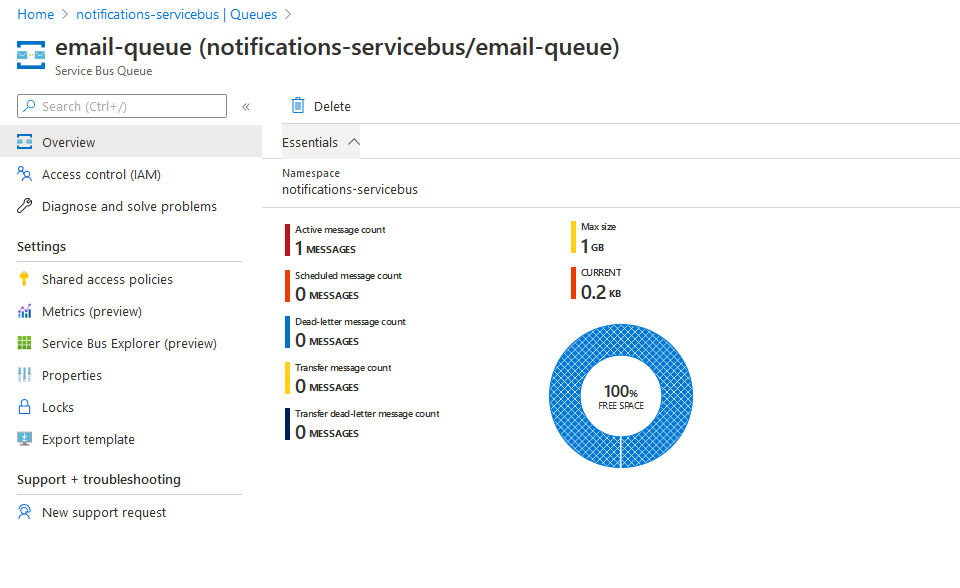The image size is (960, 588).
Task: Collapse the Essentials section chevron
Action: pyautogui.click(x=353, y=142)
